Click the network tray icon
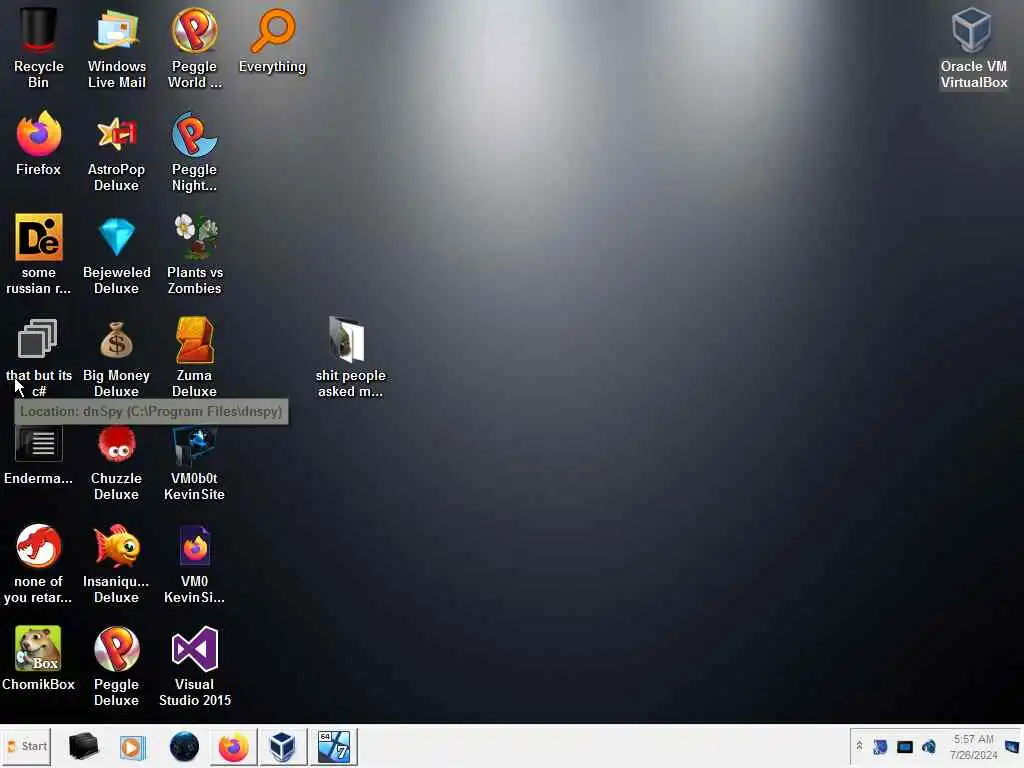Viewport: 1024px width, 768px height. (904, 746)
